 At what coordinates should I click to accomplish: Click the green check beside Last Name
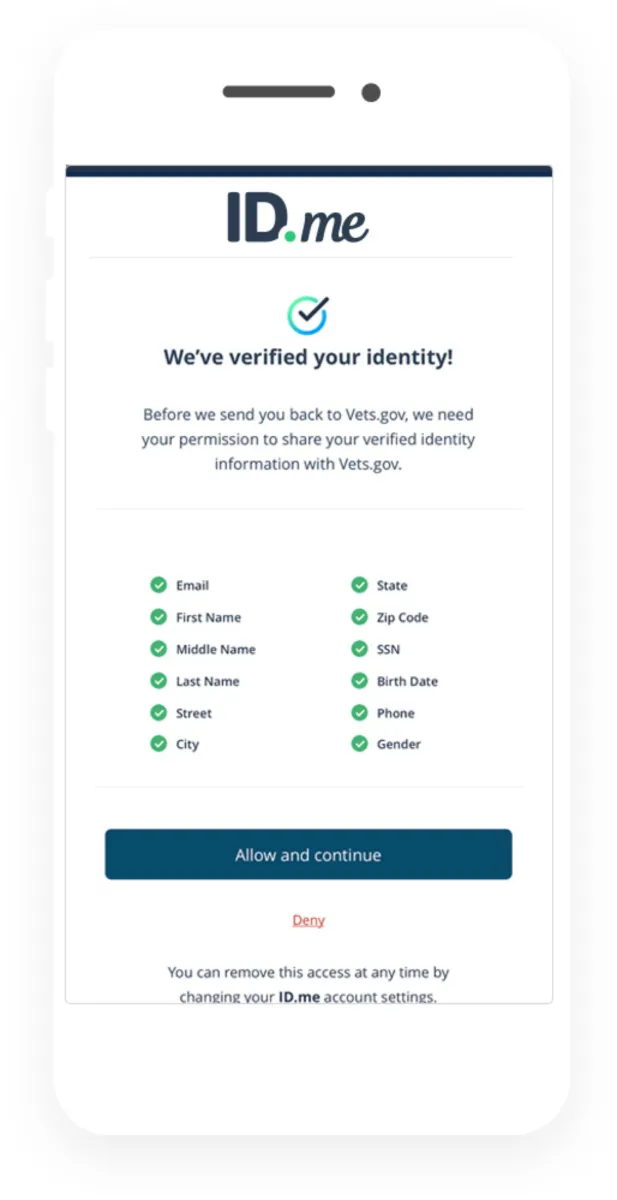point(158,681)
